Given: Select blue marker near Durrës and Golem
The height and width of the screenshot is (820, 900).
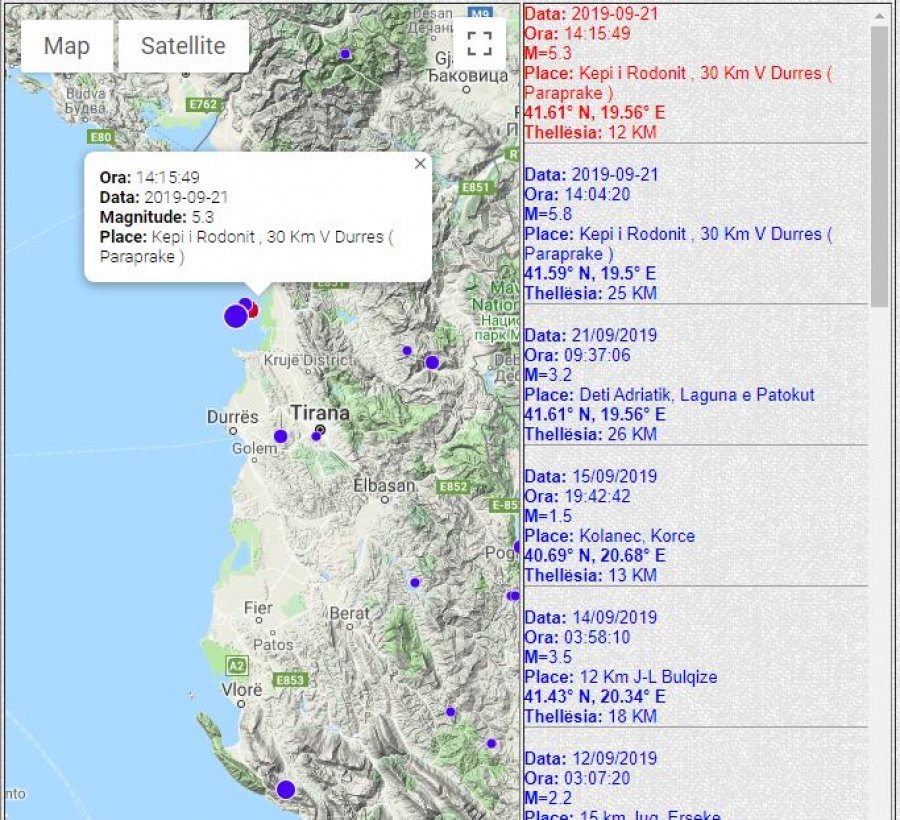Looking at the screenshot, I should pyautogui.click(x=281, y=436).
